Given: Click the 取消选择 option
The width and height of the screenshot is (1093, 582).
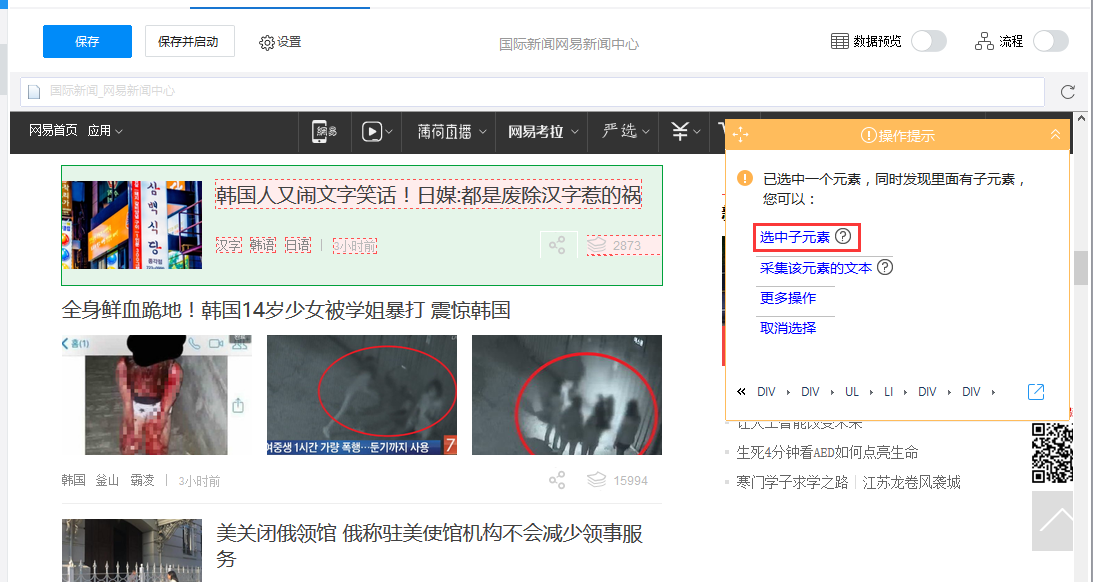Looking at the screenshot, I should (788, 328).
